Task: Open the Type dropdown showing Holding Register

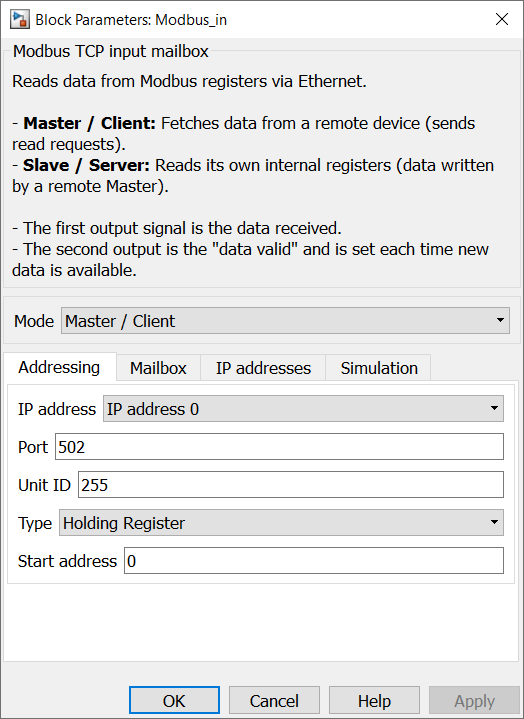Action: point(281,522)
